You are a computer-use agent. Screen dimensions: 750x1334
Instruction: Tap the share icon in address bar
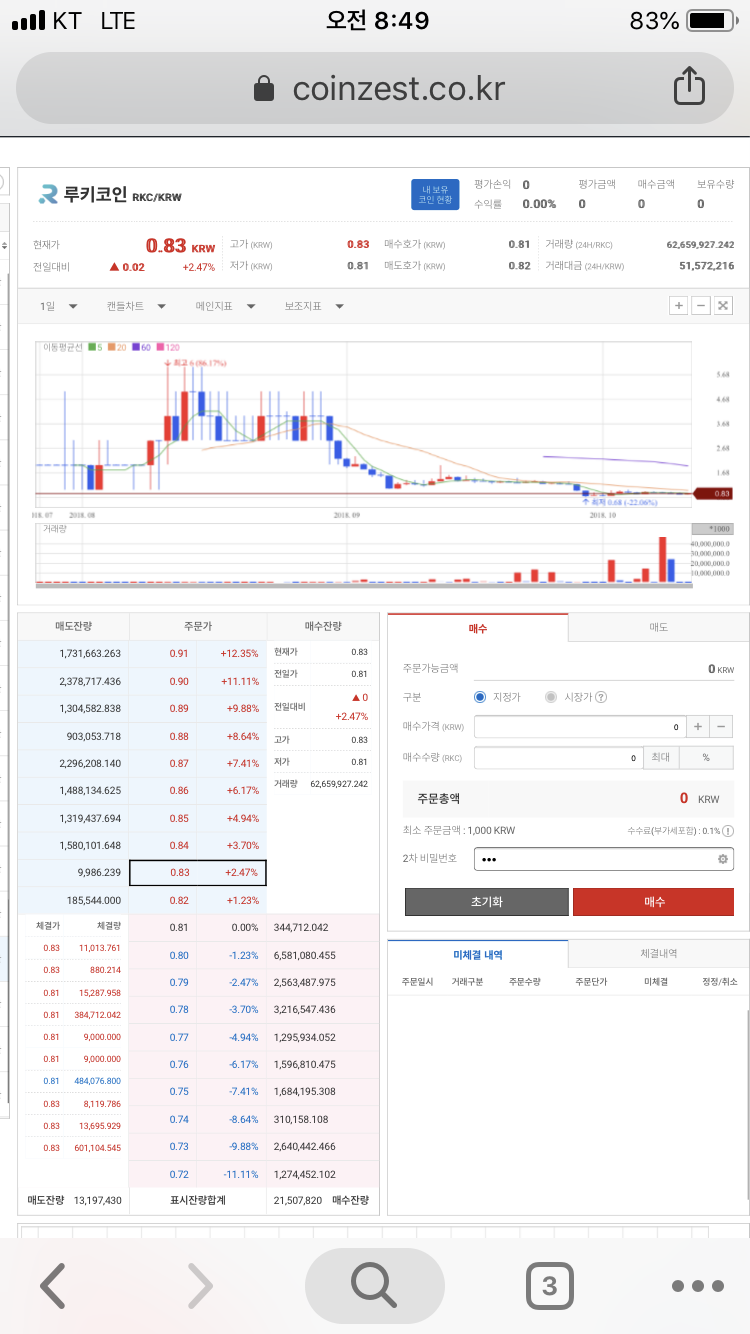(689, 87)
